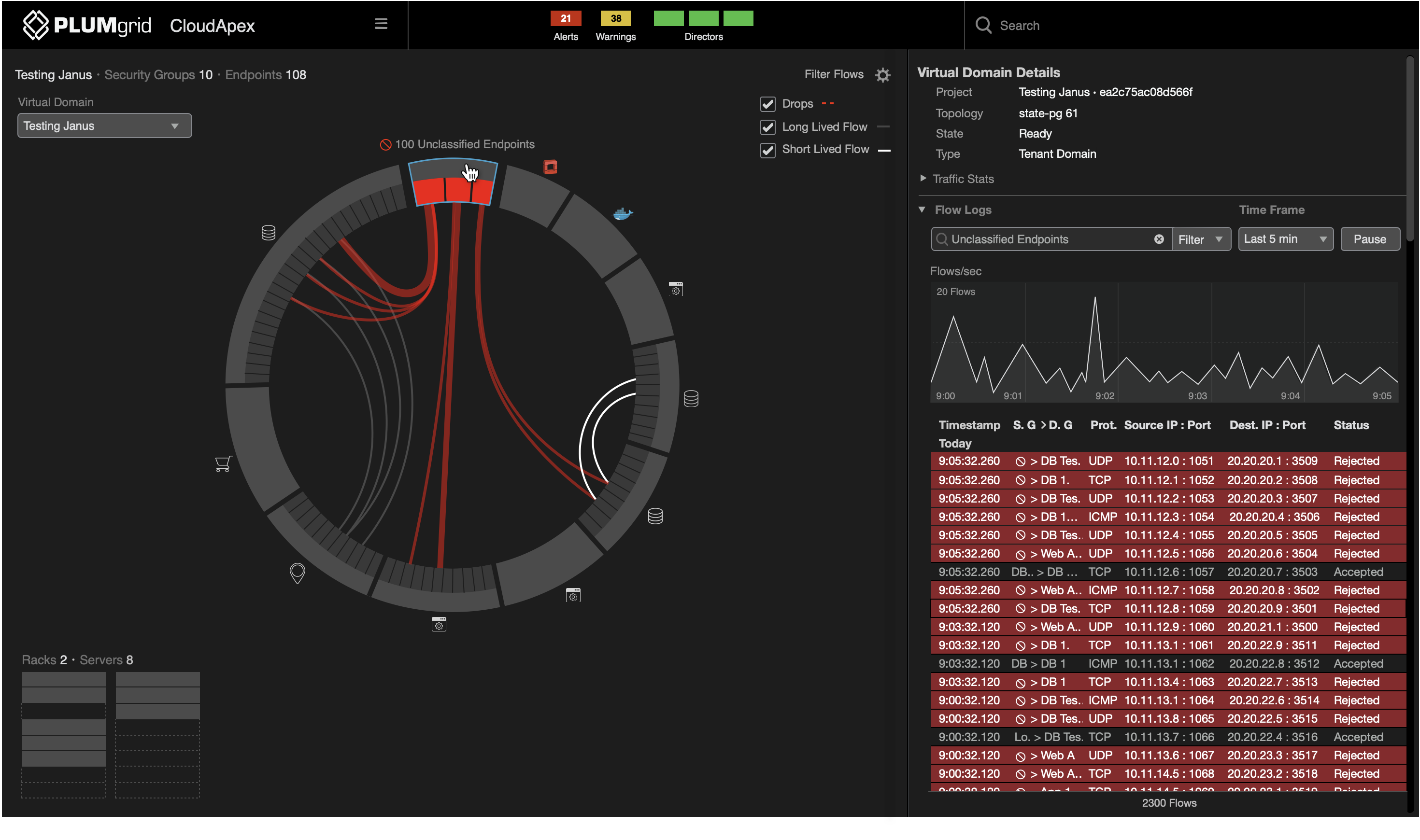Open the red Alerts indicator showing 21
1420x840 pixels.
566,19
